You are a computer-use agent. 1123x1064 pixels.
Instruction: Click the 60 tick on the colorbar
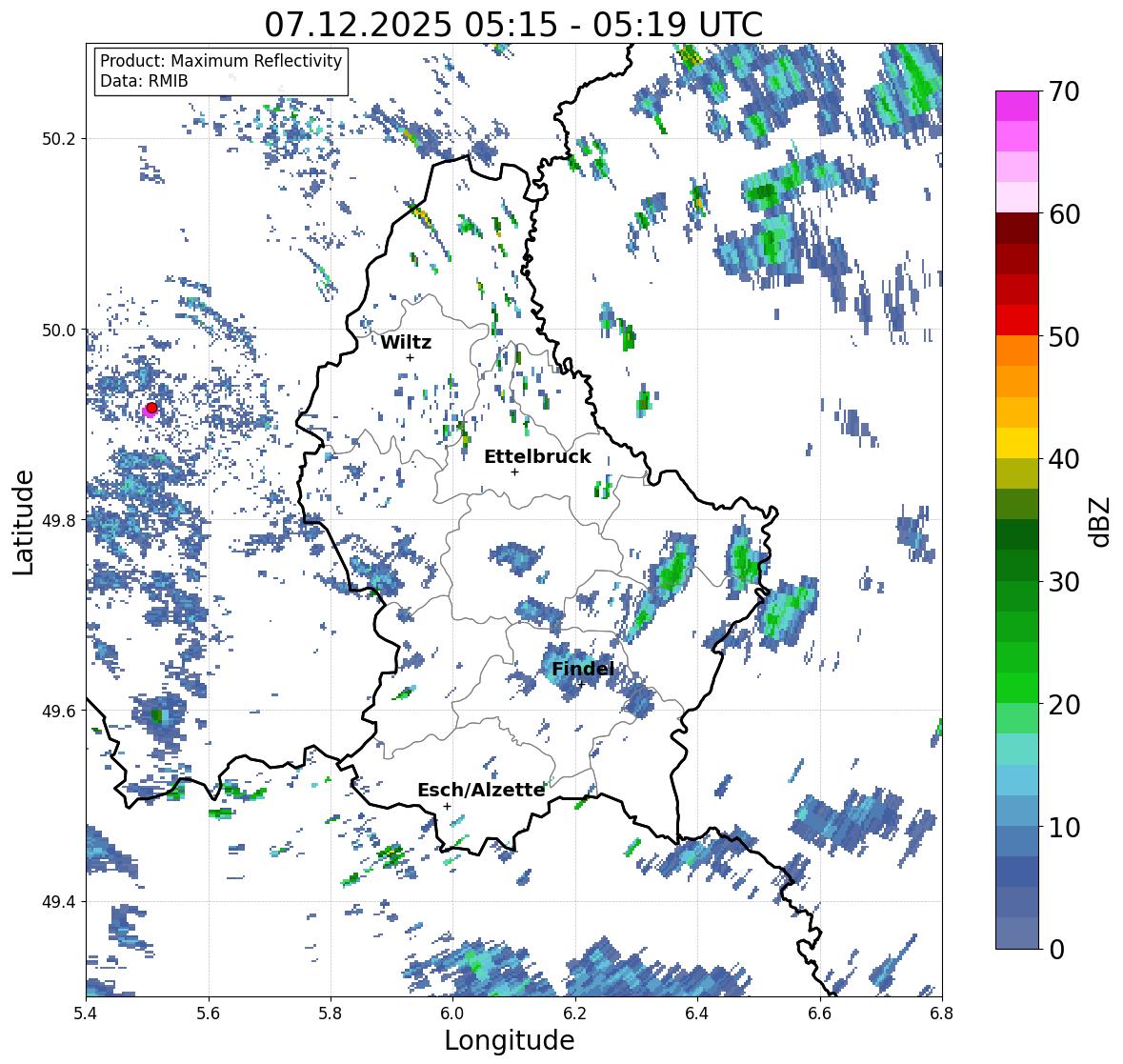1064,214
